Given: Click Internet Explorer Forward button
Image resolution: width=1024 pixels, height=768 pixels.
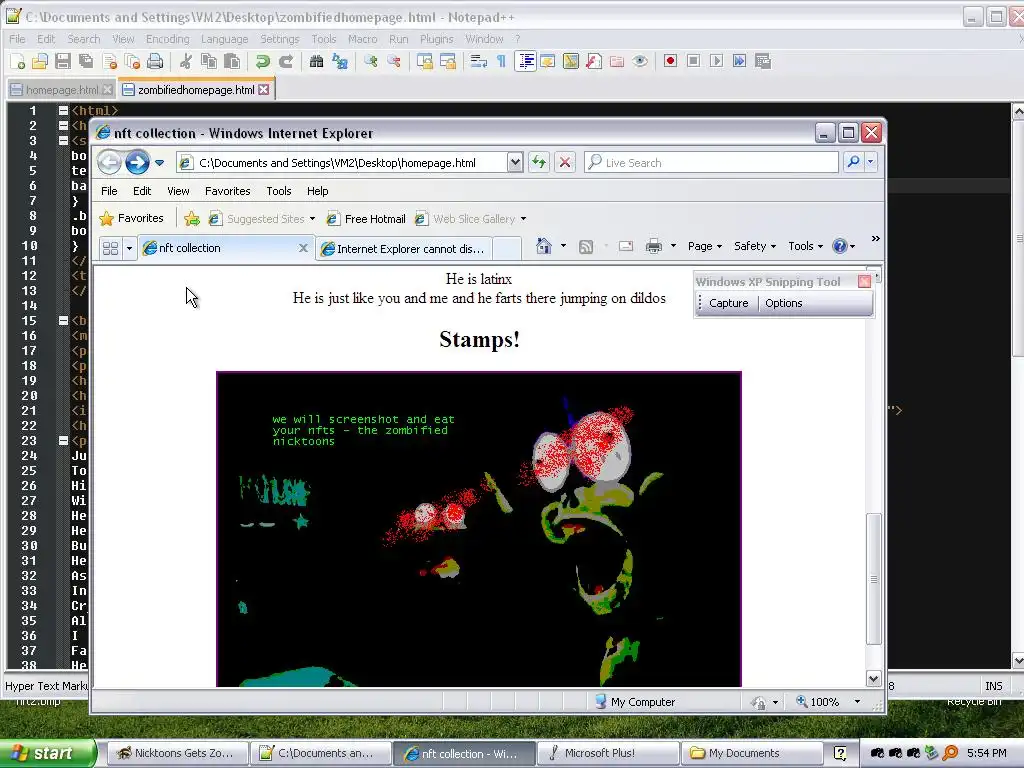Looking at the screenshot, I should click(137, 163).
